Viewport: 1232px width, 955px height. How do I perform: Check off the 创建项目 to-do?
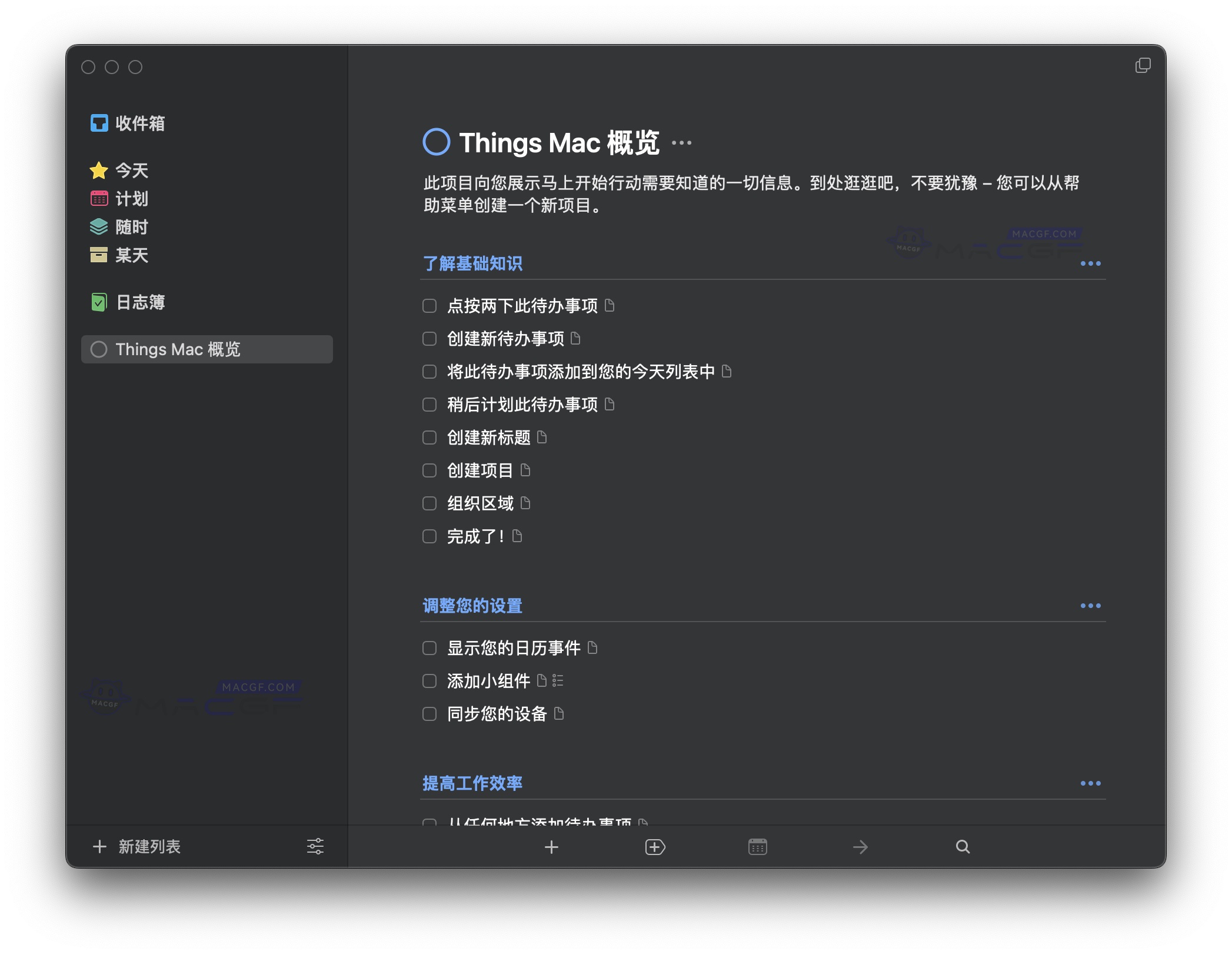429,470
